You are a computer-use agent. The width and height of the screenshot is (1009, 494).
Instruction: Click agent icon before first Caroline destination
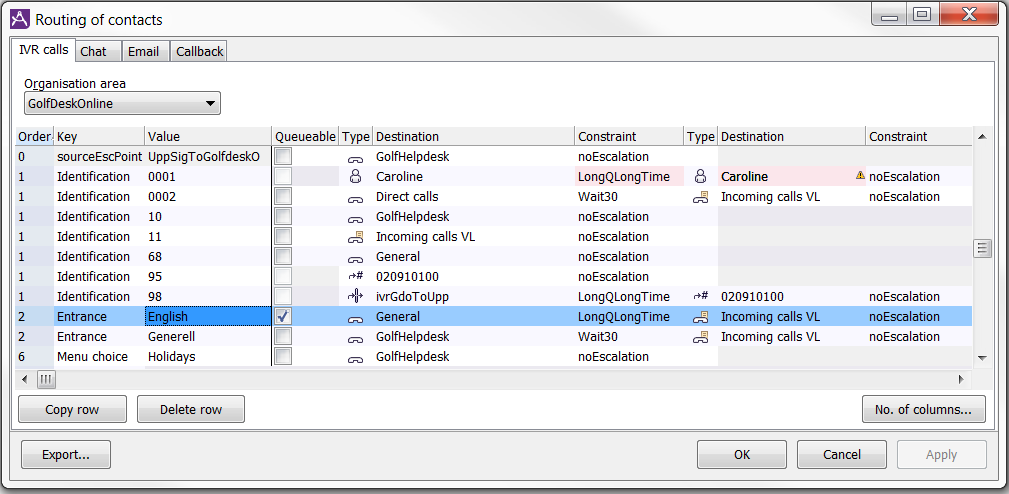(x=355, y=176)
